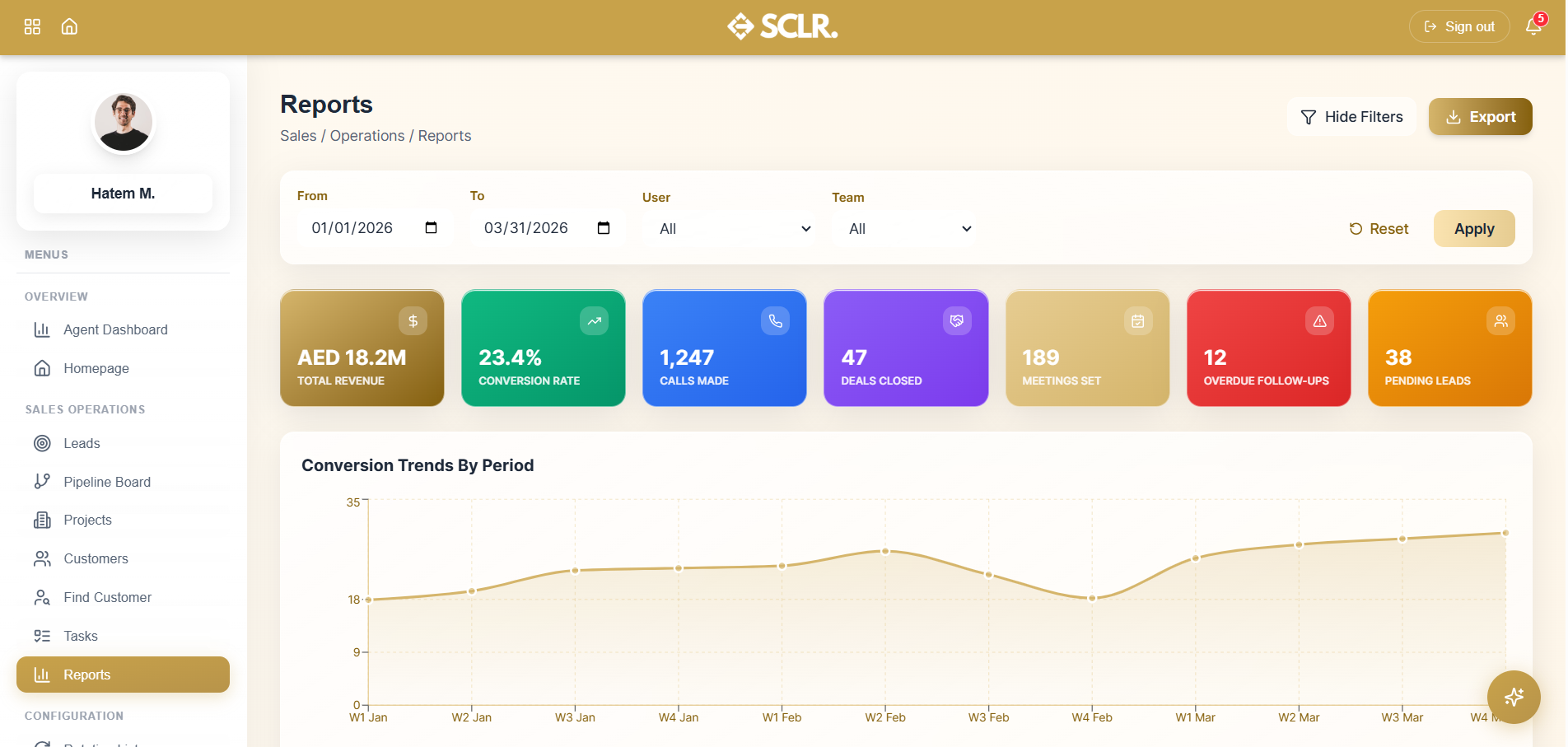Click the 1,247 Calls Made card
1568x747 pixels.
(x=725, y=348)
